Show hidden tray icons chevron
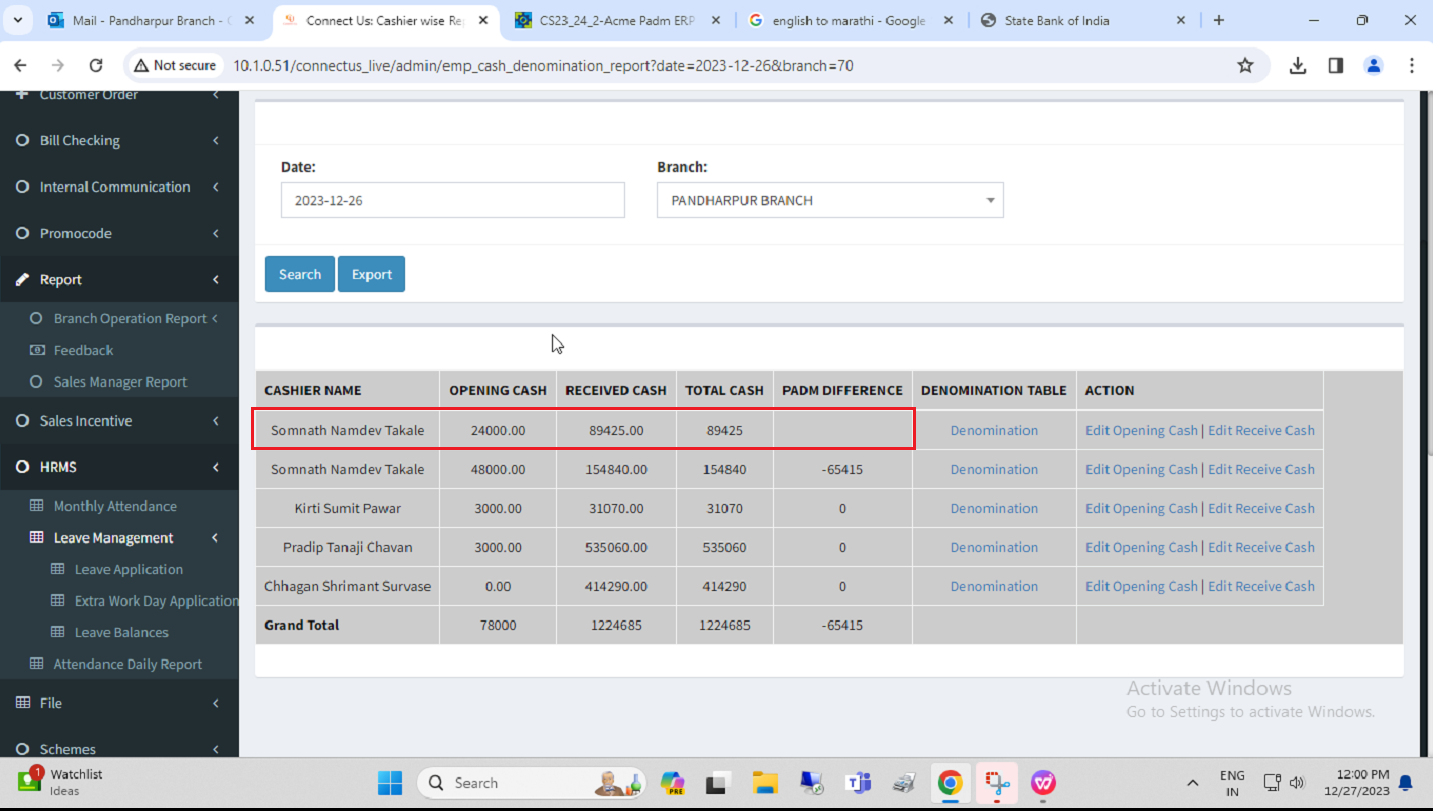The height and width of the screenshot is (811, 1433). (x=1192, y=782)
